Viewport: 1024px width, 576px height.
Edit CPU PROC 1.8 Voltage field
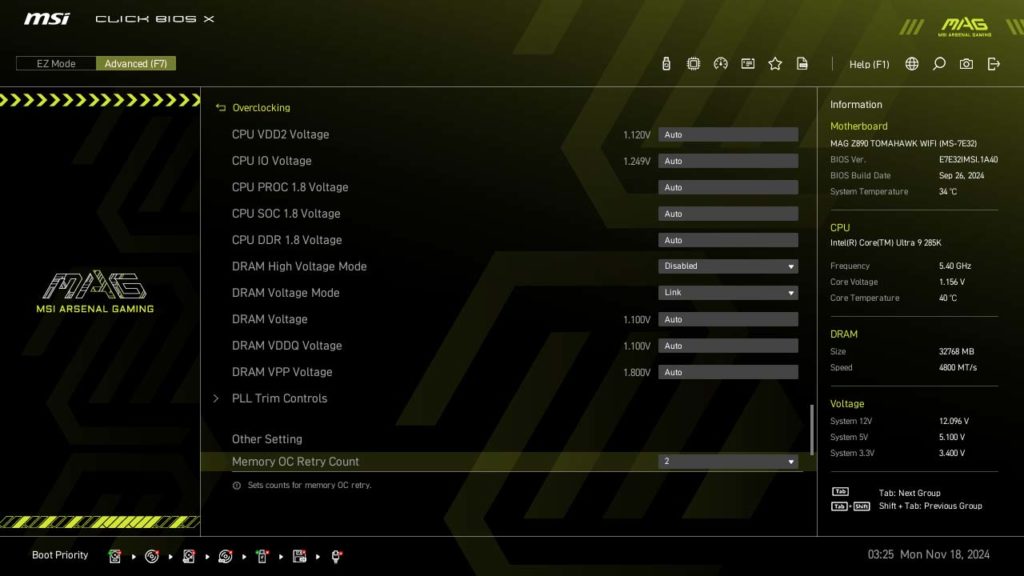(x=728, y=187)
